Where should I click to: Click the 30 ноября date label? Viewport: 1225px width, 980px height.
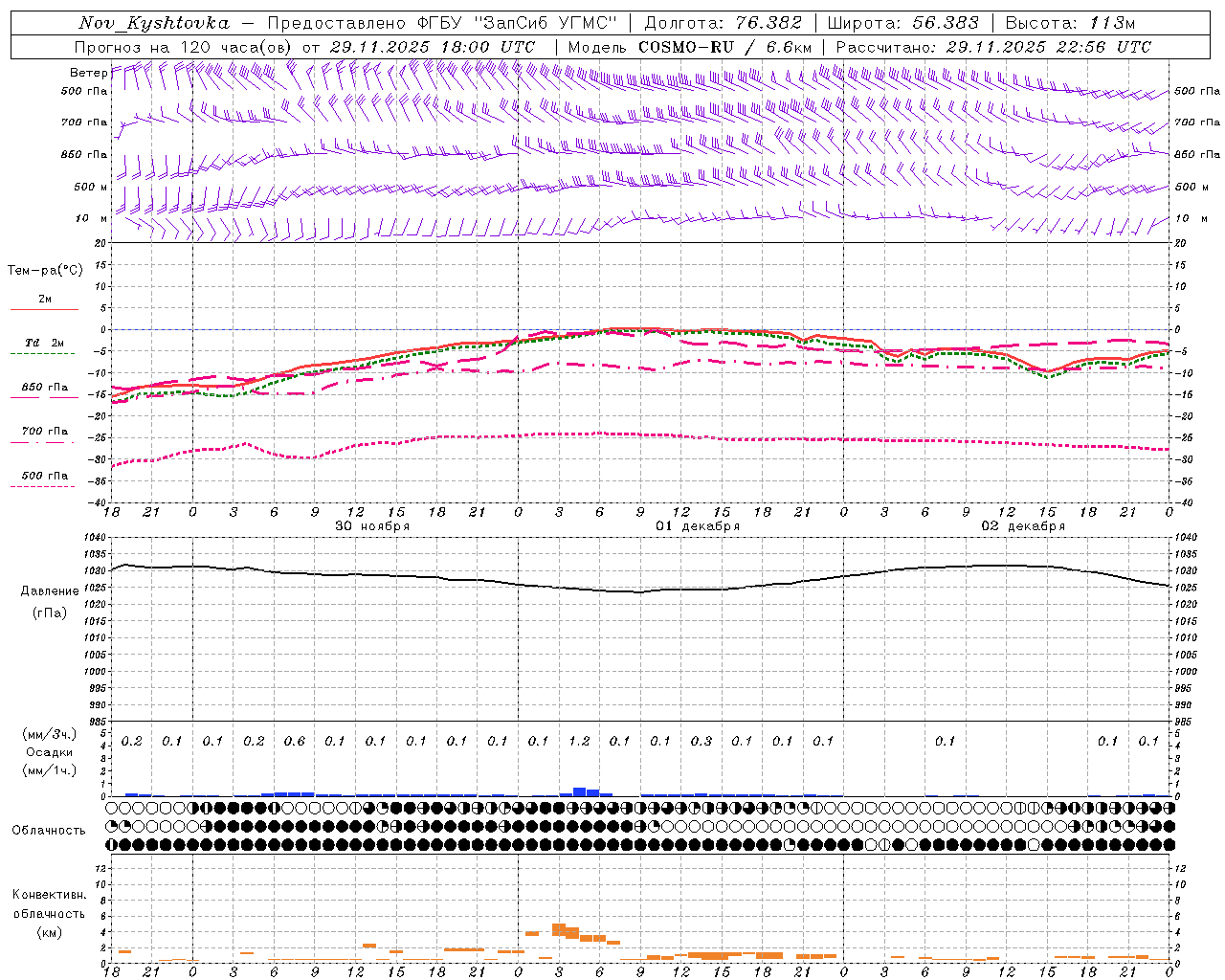(x=372, y=526)
